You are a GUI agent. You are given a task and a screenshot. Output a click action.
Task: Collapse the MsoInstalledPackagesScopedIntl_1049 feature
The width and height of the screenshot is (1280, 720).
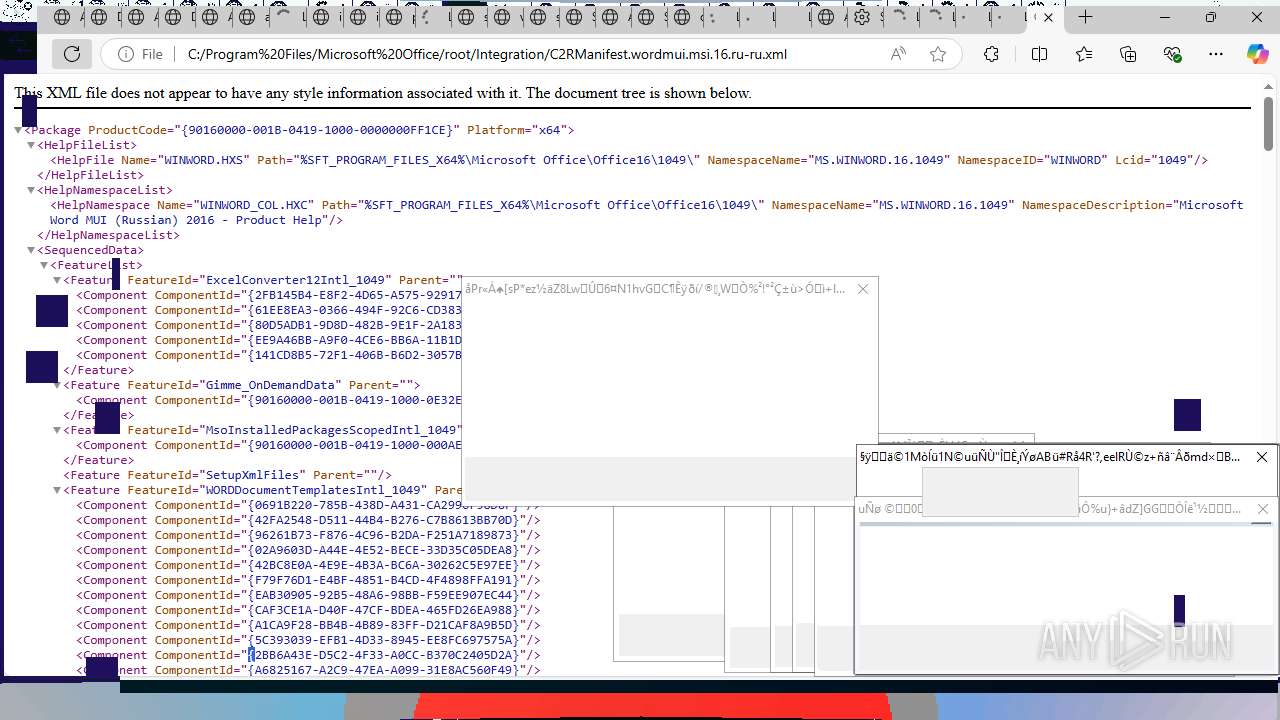pos(57,430)
